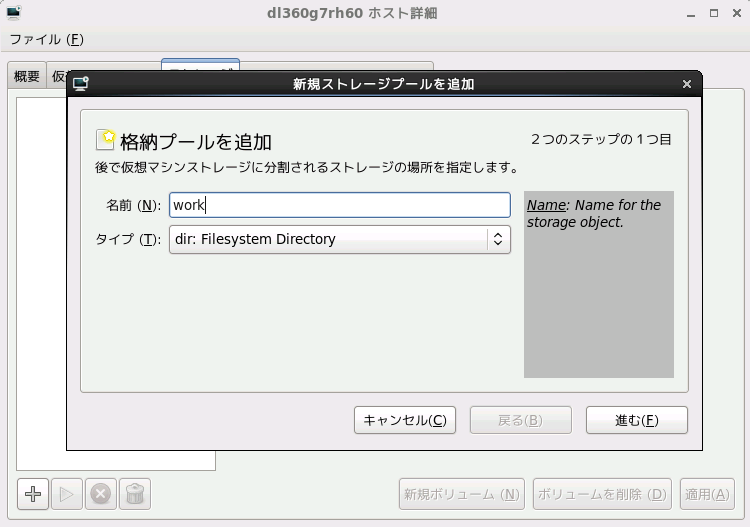Close the new storage pool dialog
Image resolution: width=750 pixels, height=527 pixels.
pyautogui.click(x=687, y=84)
